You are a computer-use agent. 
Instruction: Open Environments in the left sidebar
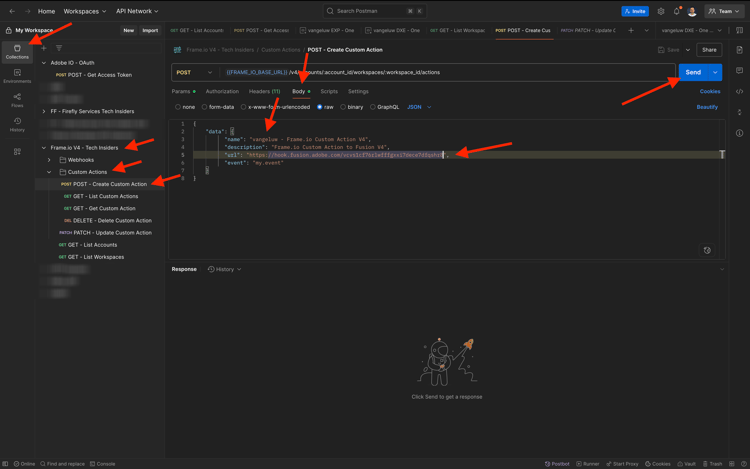(x=17, y=76)
